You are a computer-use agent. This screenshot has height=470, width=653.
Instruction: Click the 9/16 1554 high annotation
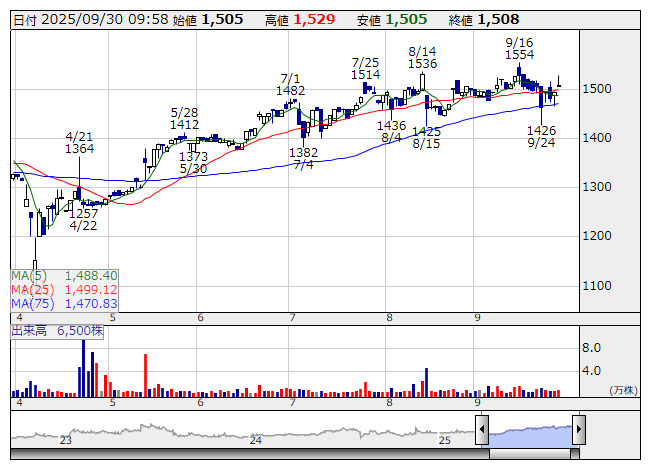click(x=519, y=48)
